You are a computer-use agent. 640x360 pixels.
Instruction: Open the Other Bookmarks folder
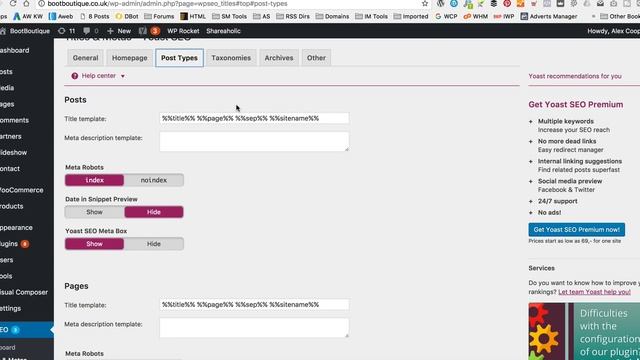click(x=620, y=16)
